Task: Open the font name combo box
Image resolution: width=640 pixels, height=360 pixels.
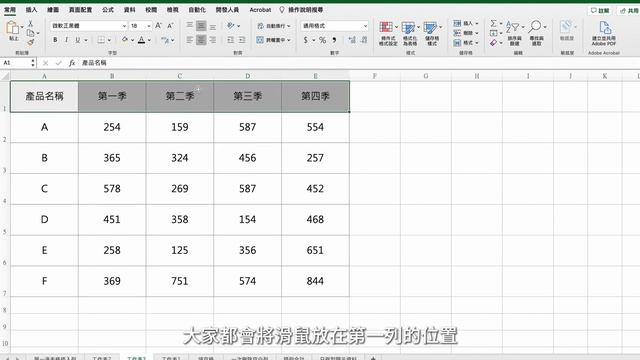Action: click(89, 26)
